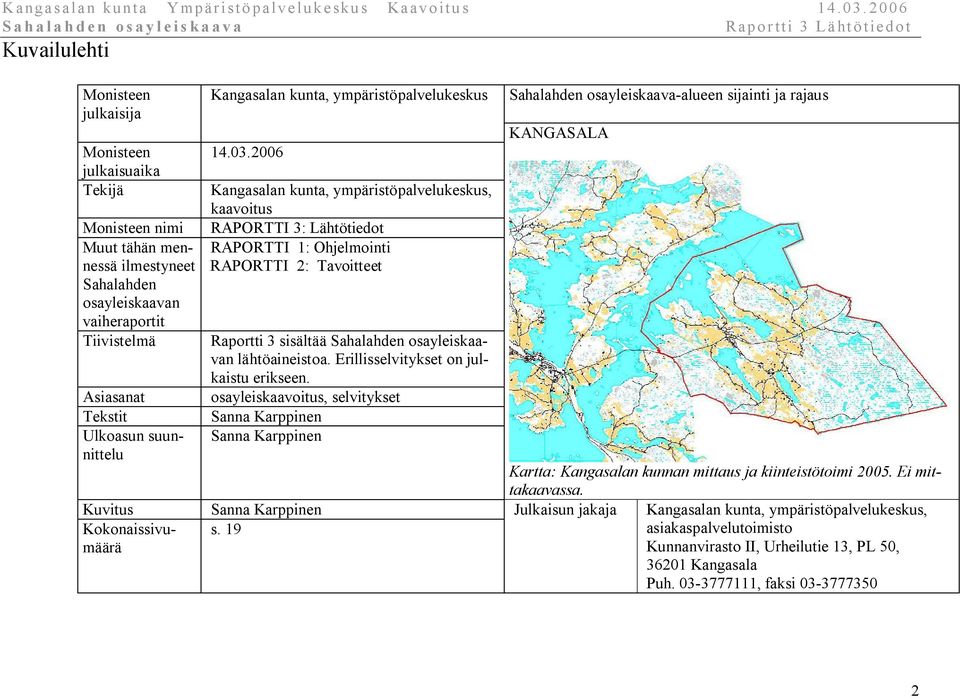Click the cell 'osayleiskaavoitus, selvitykset'
This screenshot has width=960, height=698.
click(x=305, y=397)
